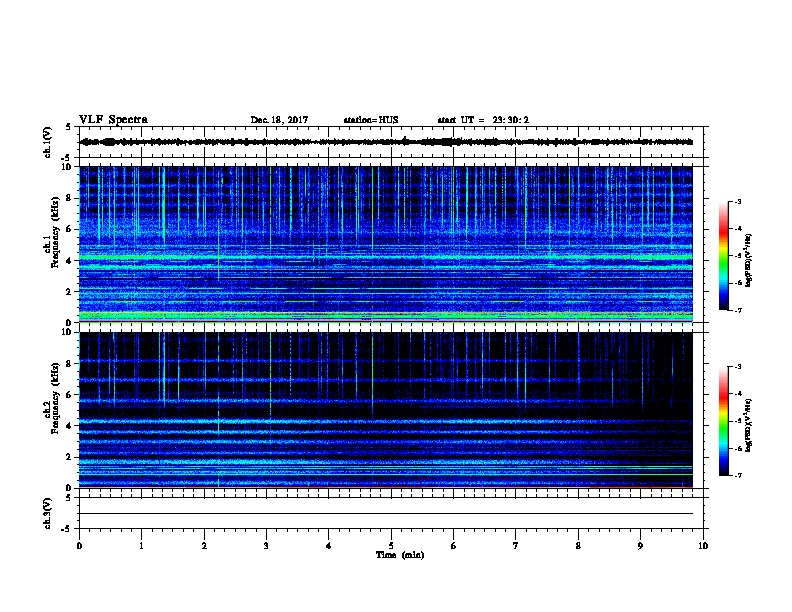
Task: Click the ch.2 colorbar unit label text
Action: coord(749,426)
